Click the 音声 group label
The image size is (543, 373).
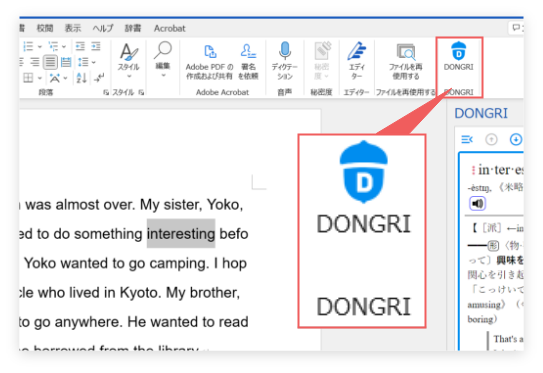(x=285, y=92)
